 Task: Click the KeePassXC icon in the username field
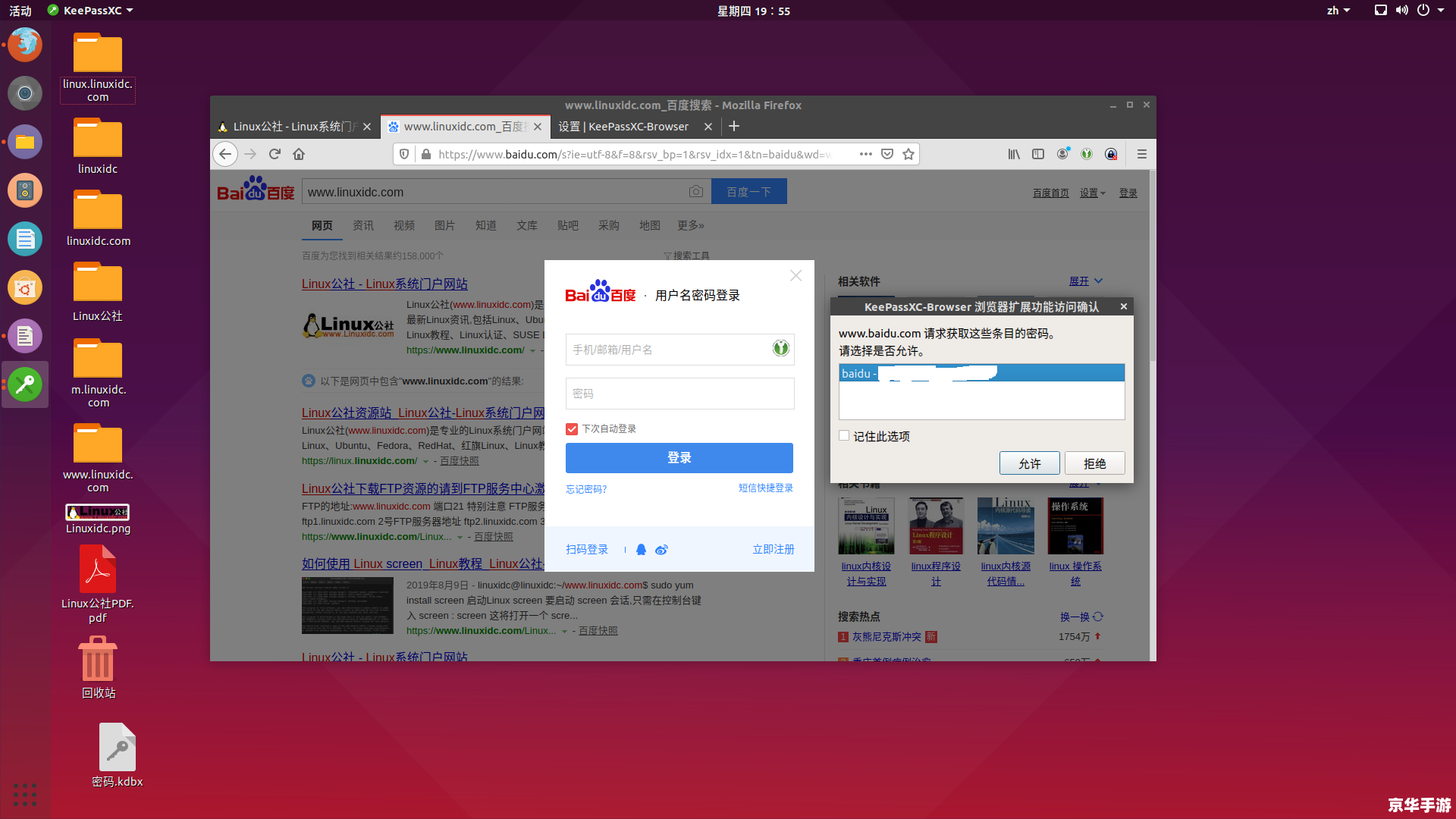780,349
